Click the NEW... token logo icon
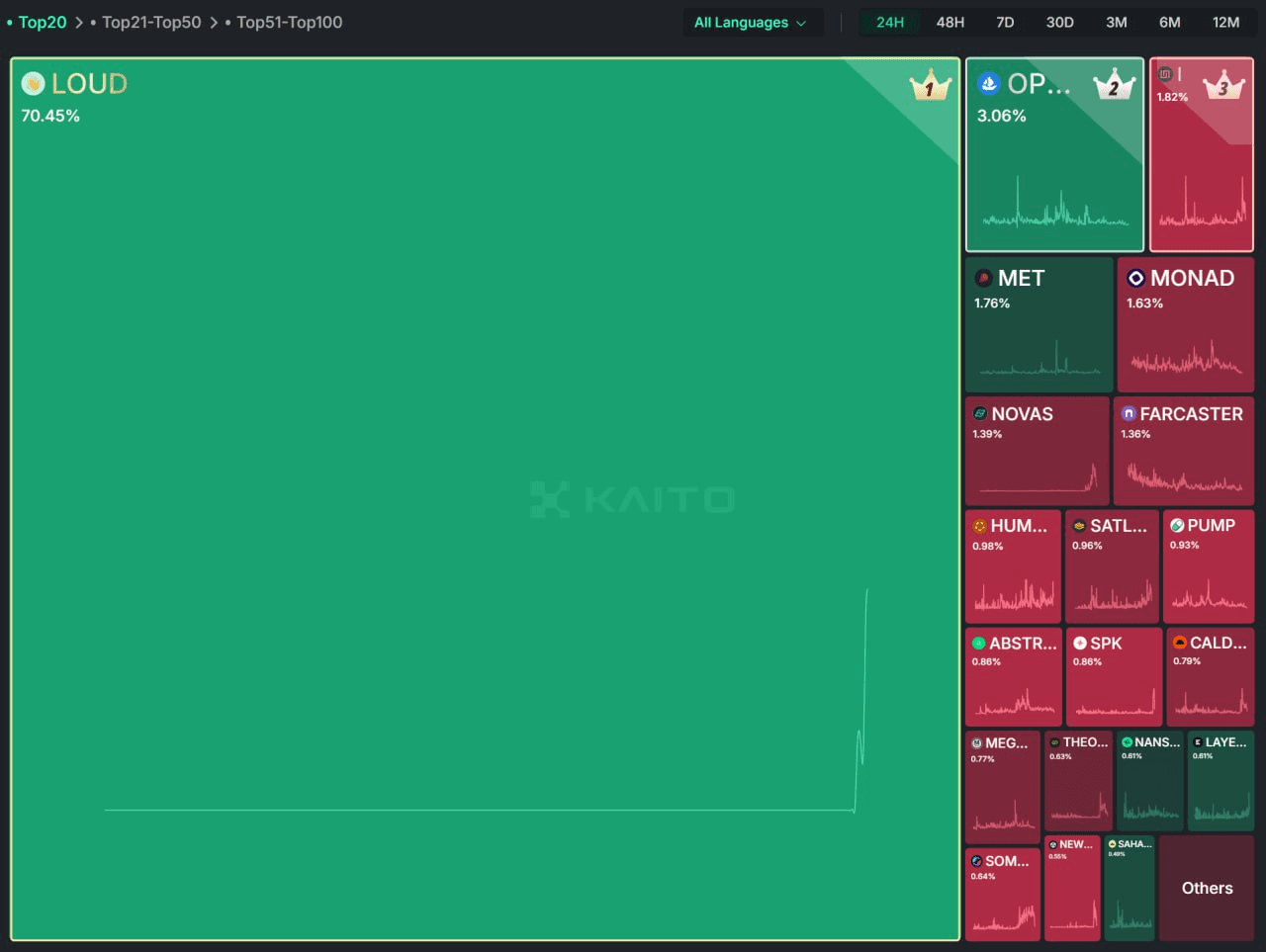The height and width of the screenshot is (952, 1266). coord(1053,845)
